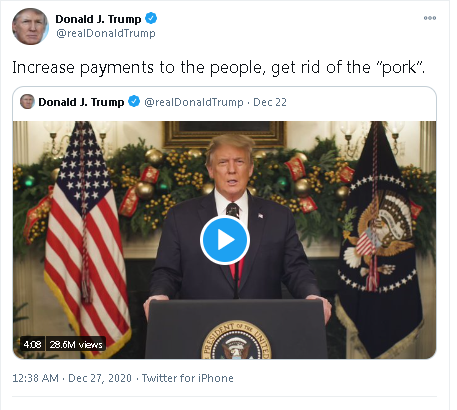Click the 28.6M views counter
The width and height of the screenshot is (457, 410).
coord(76,344)
